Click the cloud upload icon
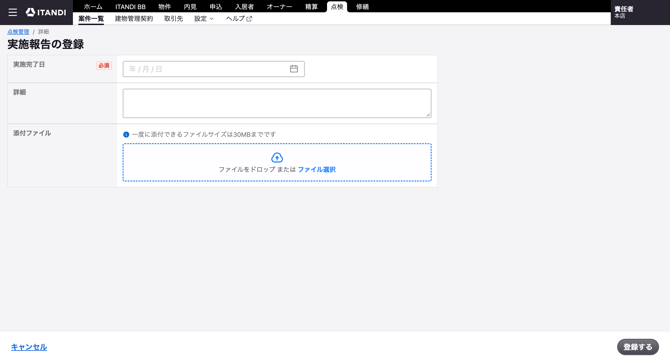Viewport: 670px width, 362px height. [x=277, y=157]
